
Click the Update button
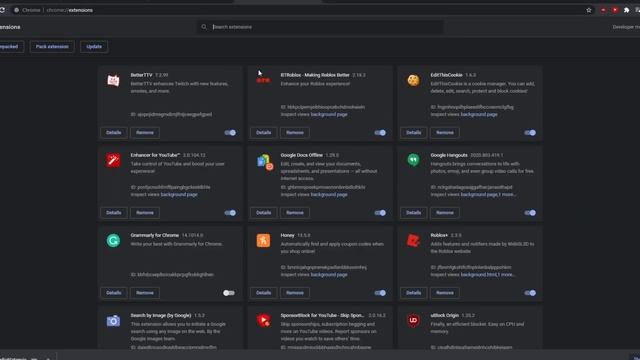click(x=94, y=47)
